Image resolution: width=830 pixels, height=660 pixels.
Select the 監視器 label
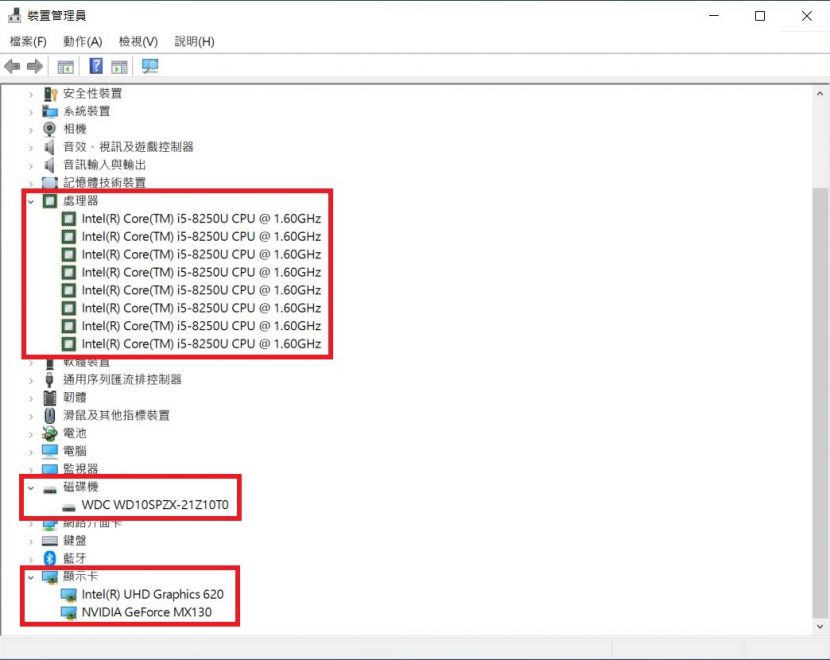click(x=80, y=469)
